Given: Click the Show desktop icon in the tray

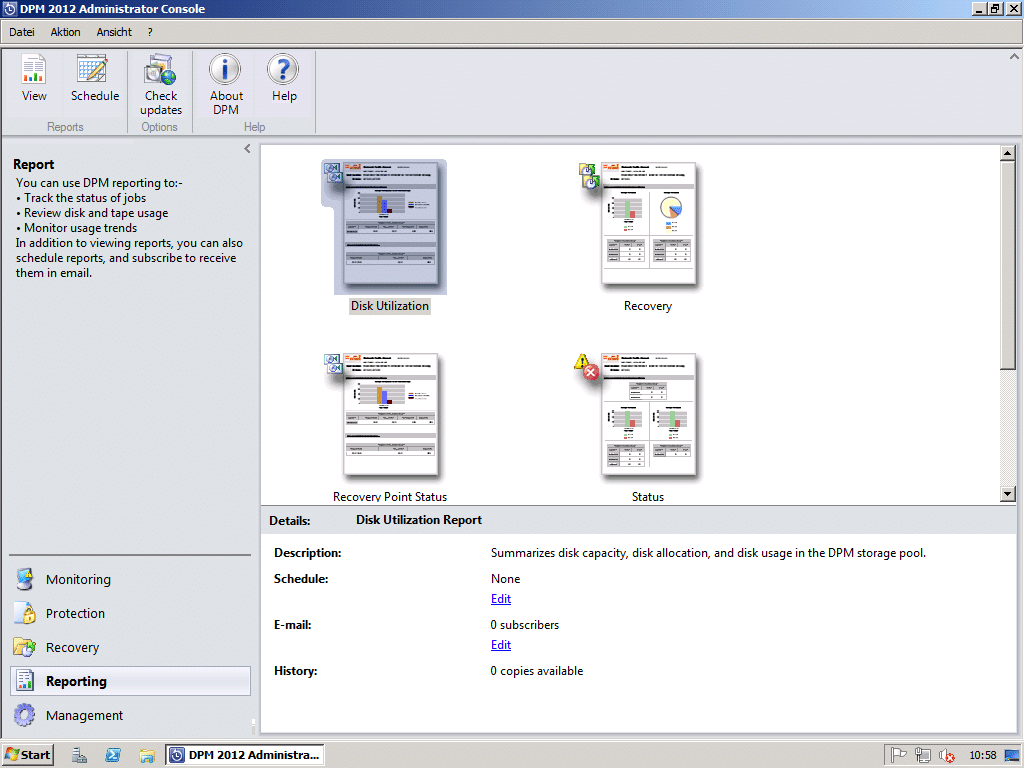Looking at the screenshot, I should pyautogui.click(x=1012, y=756).
